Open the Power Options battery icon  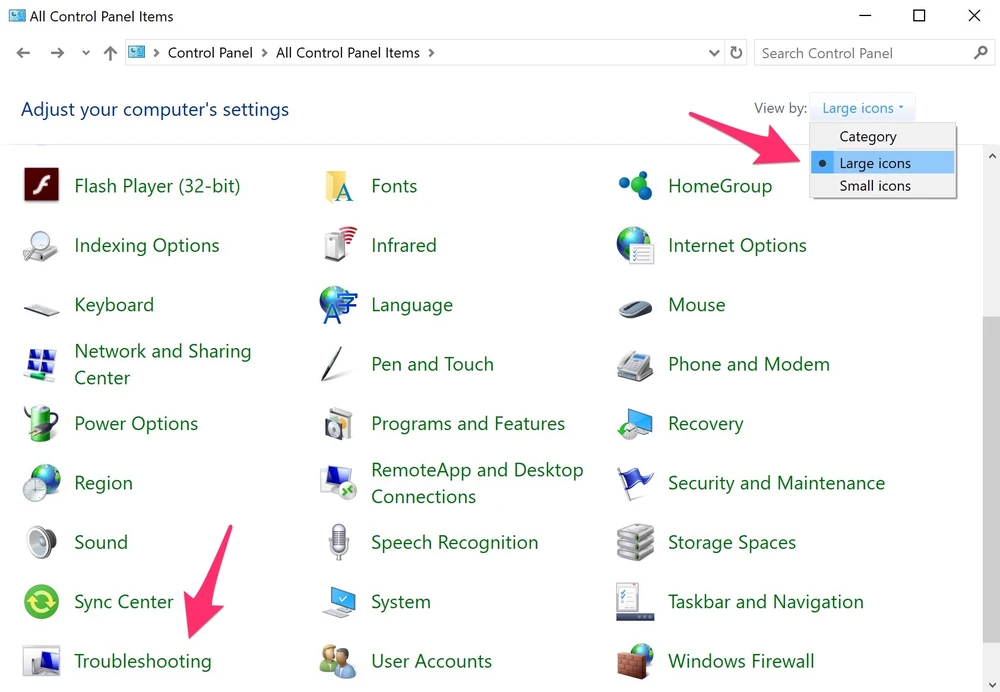tap(41, 424)
